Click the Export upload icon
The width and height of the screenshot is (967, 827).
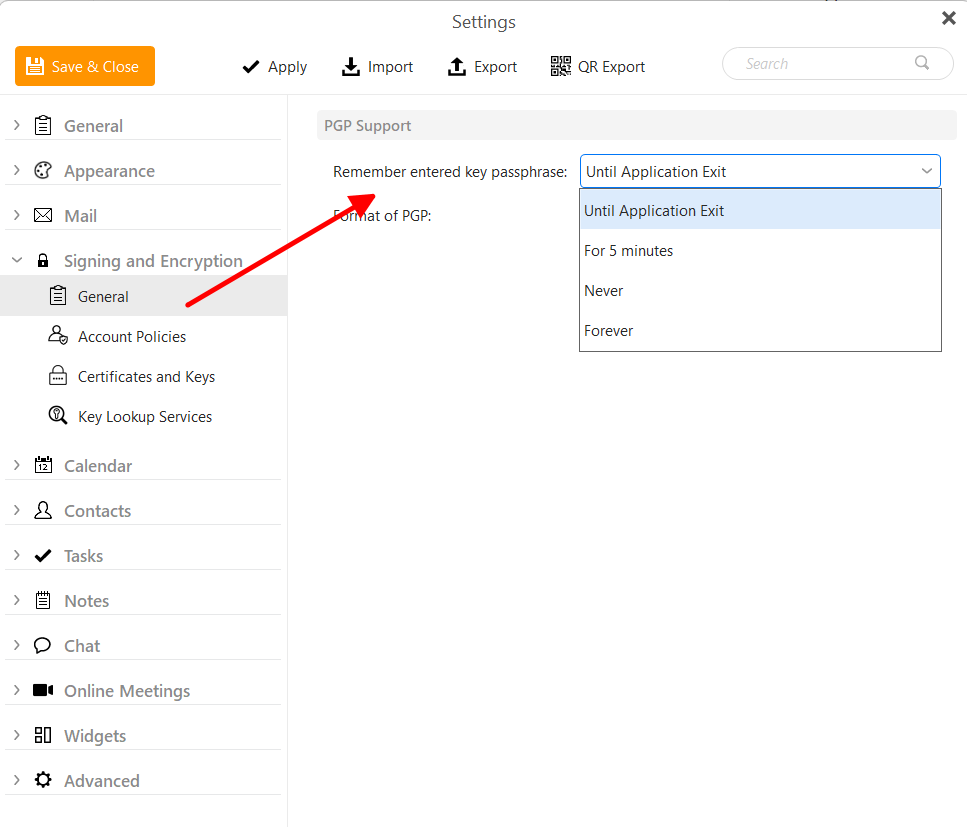(456, 67)
